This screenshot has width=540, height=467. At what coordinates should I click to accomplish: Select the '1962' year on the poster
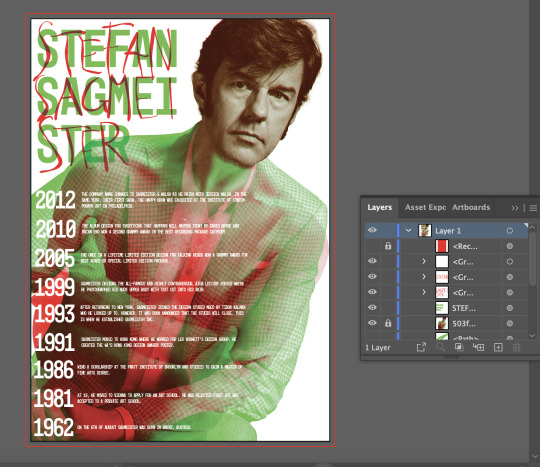point(53,427)
